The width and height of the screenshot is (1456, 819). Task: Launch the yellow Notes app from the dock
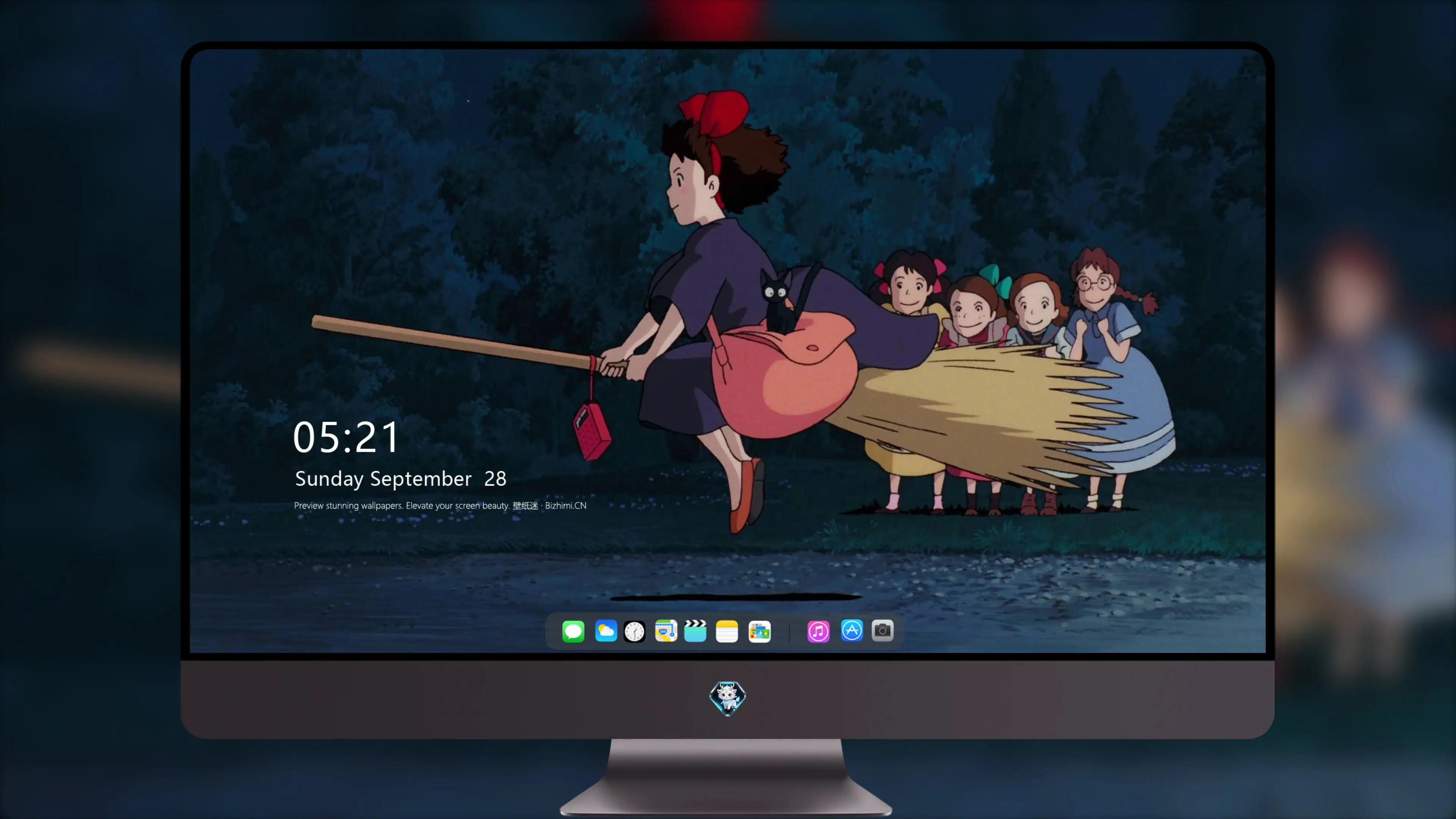(x=727, y=631)
